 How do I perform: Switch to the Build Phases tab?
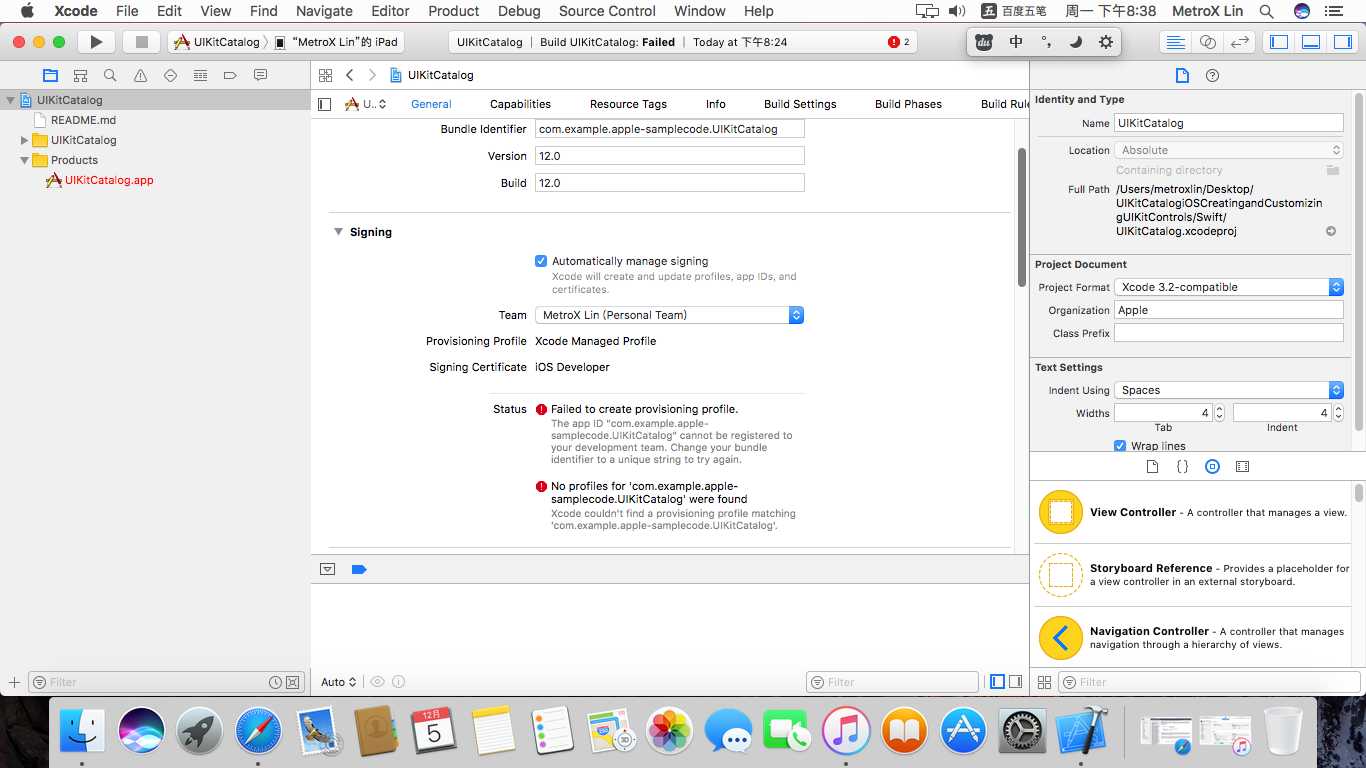click(908, 104)
